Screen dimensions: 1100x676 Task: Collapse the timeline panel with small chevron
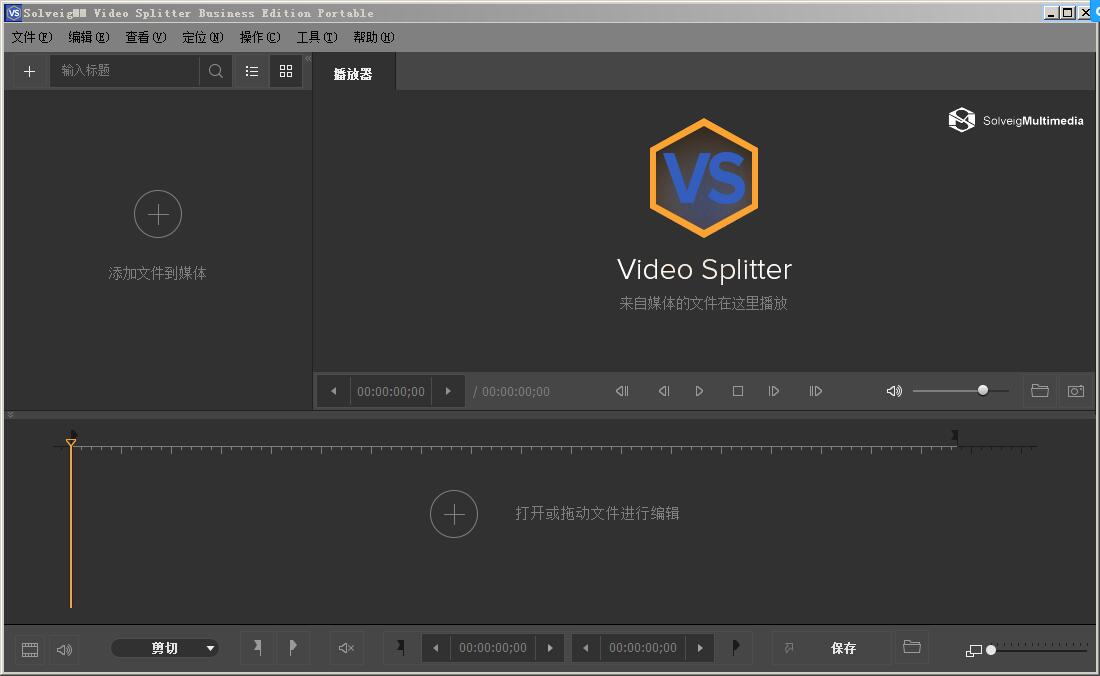click(11, 415)
